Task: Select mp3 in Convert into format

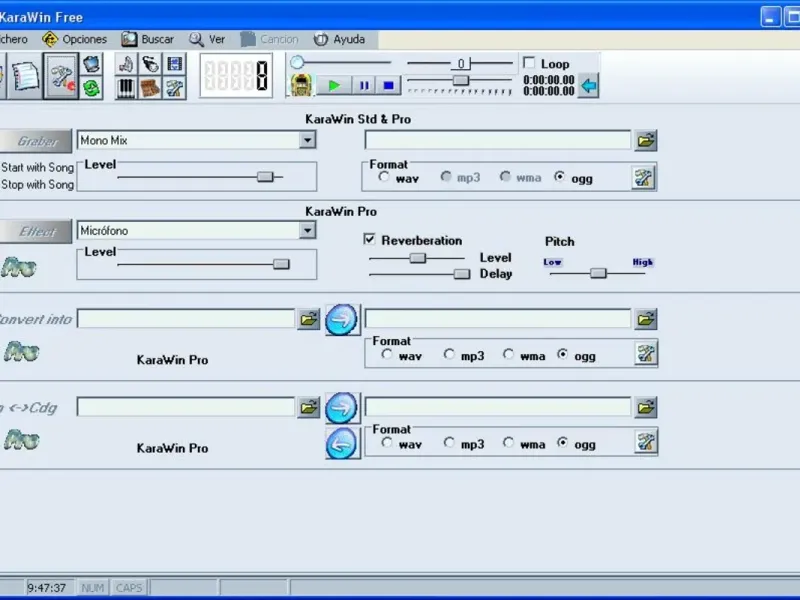Action: pyautogui.click(x=449, y=354)
